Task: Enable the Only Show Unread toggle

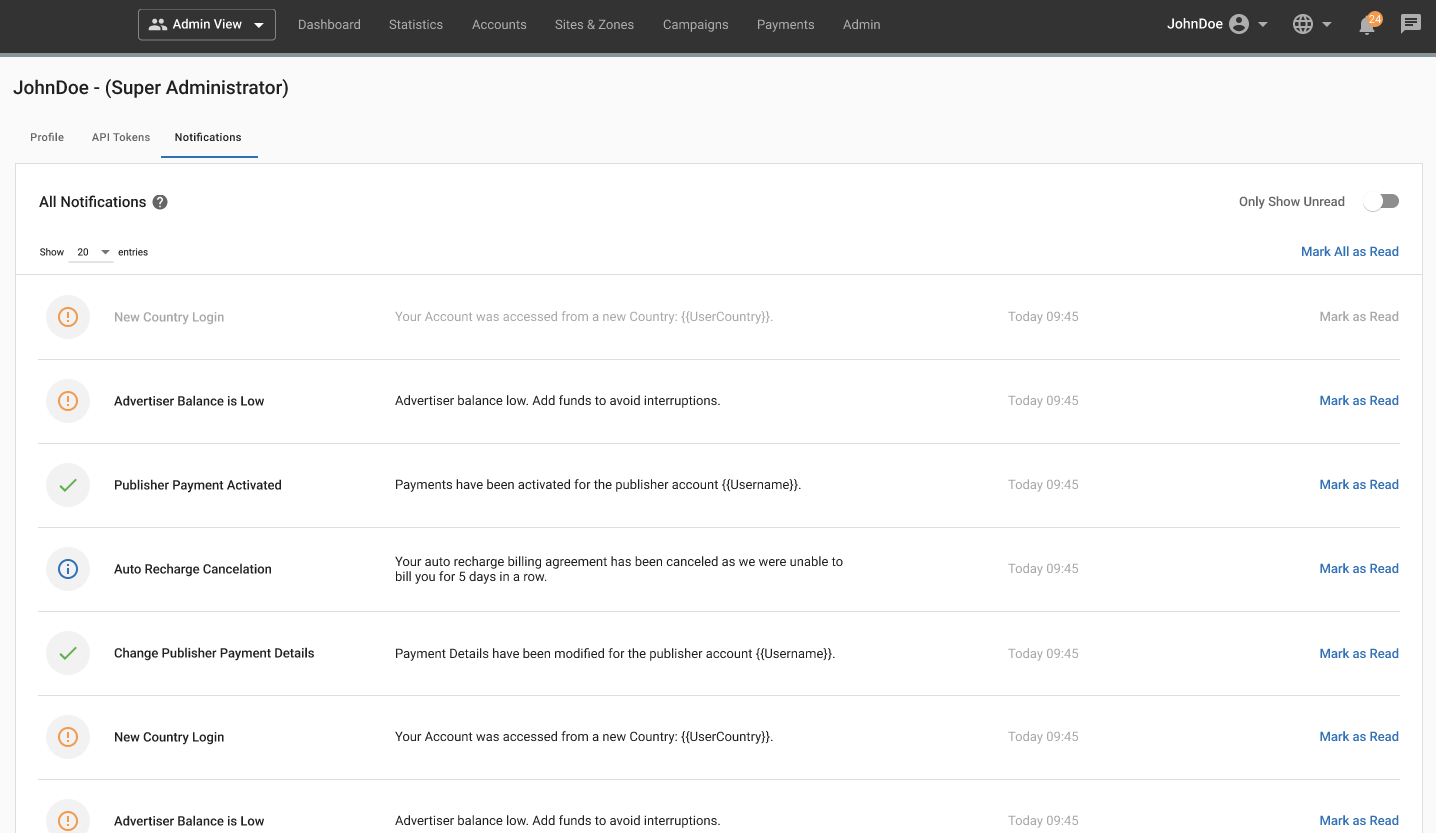Action: click(1380, 202)
